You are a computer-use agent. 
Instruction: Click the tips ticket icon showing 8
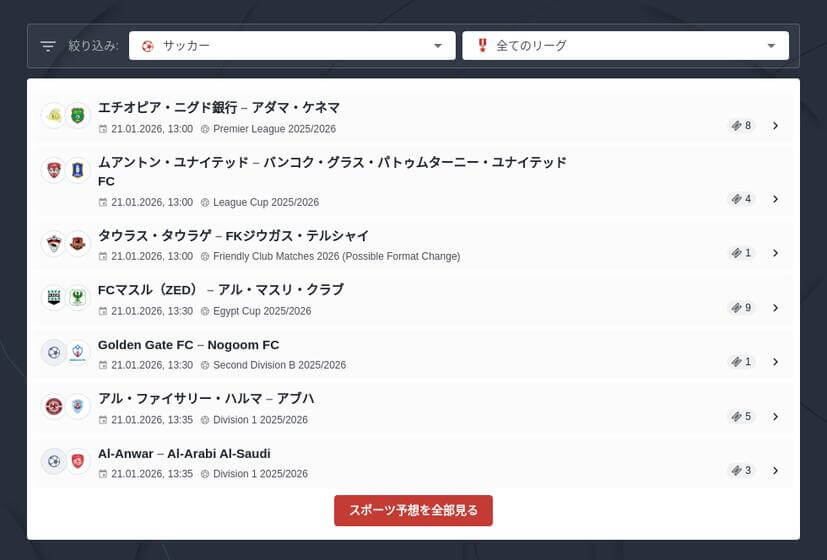click(x=736, y=125)
